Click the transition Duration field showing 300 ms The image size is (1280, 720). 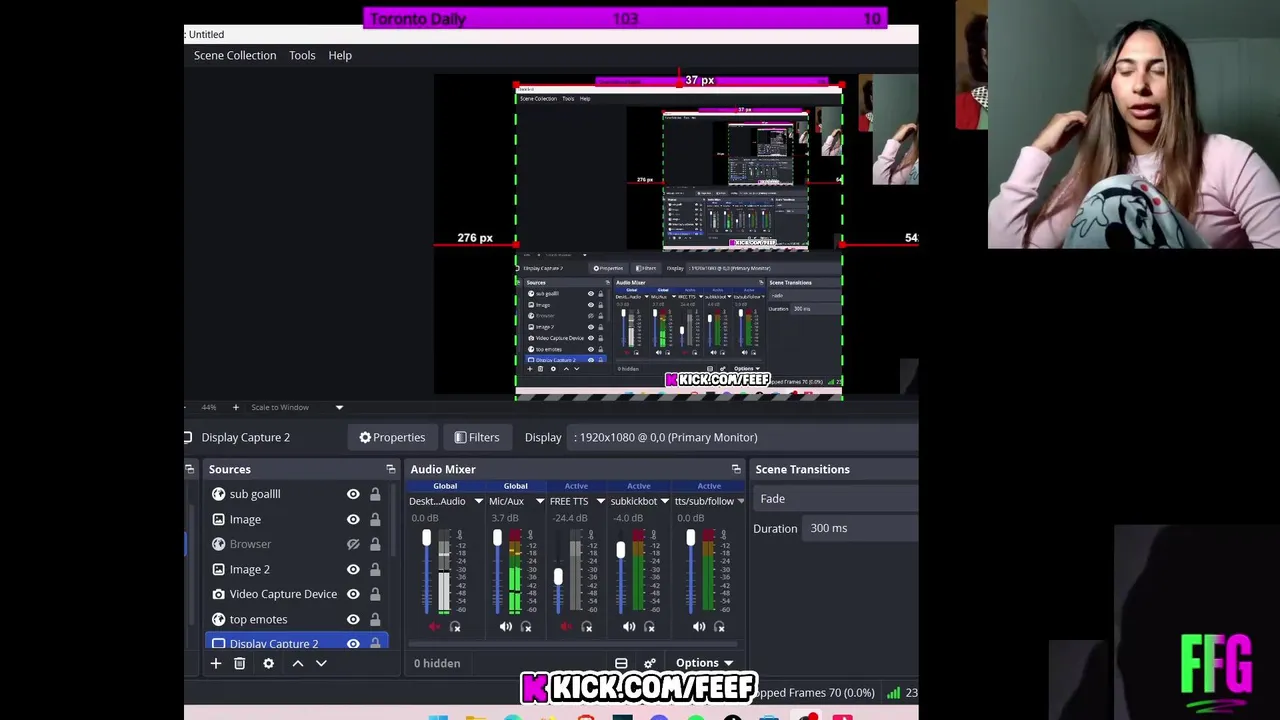(x=862, y=528)
